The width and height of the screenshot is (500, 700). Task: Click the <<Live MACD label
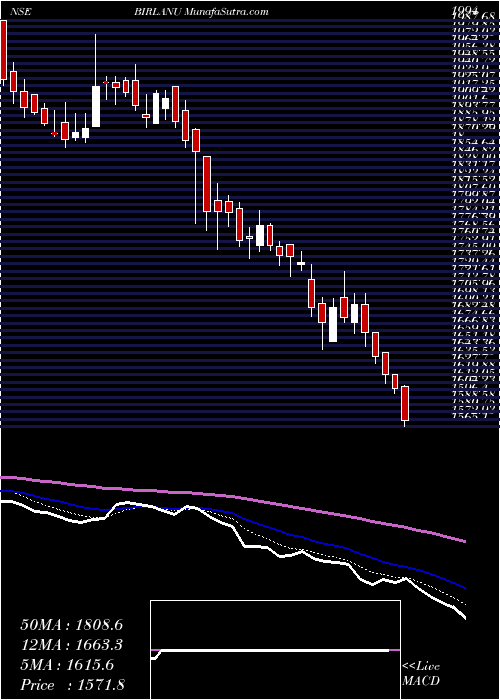pyautogui.click(x=421, y=675)
